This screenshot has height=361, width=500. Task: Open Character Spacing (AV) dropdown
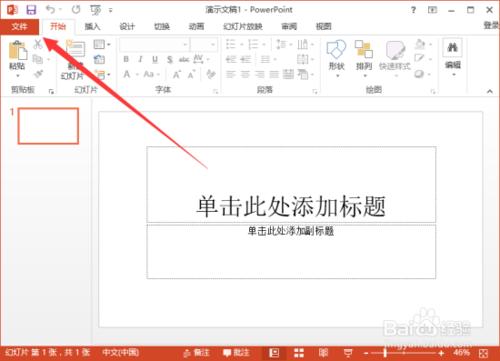coord(201,59)
